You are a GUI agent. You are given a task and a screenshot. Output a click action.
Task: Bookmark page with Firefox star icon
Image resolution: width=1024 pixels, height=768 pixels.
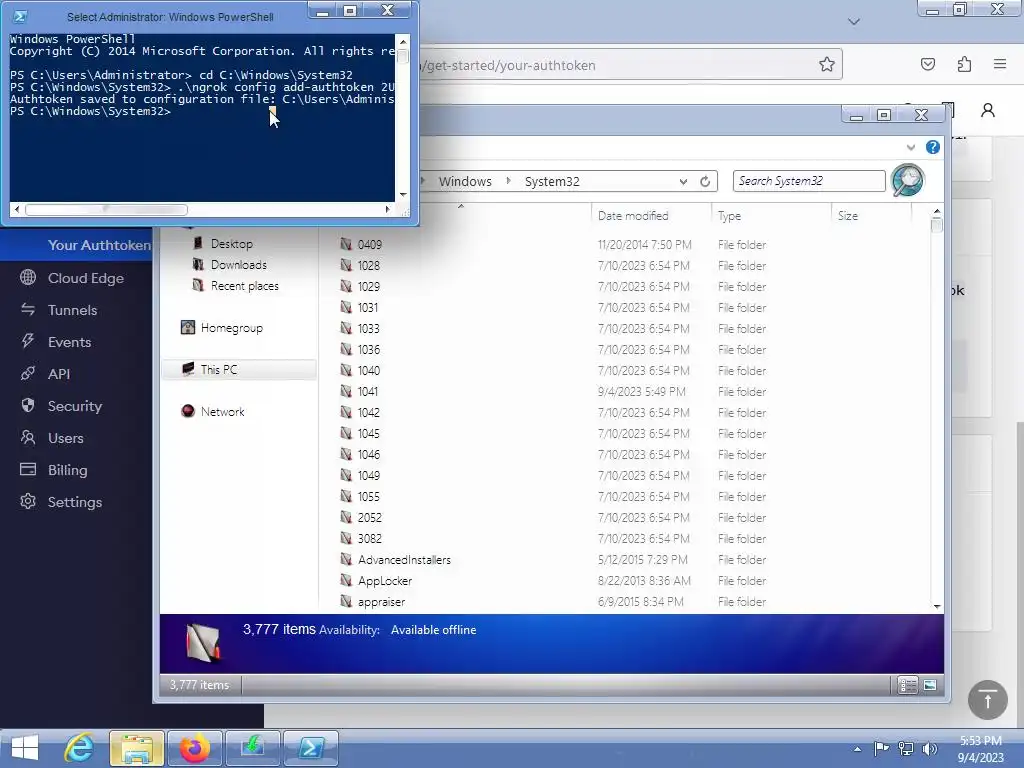(x=827, y=64)
